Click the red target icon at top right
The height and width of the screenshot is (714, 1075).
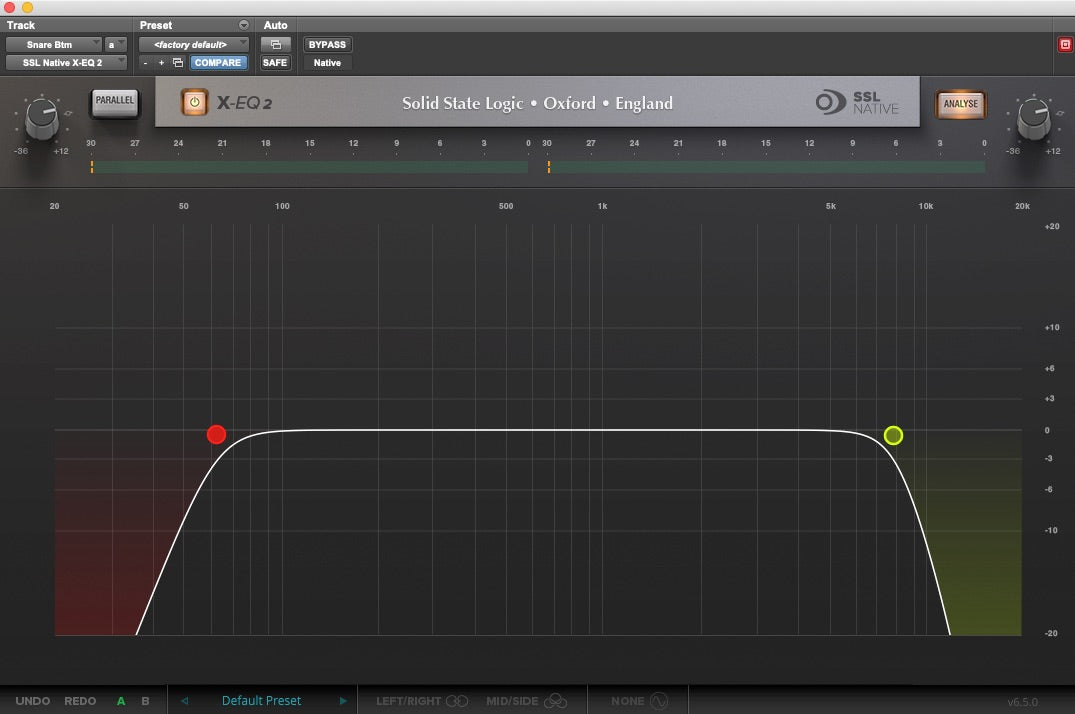click(1065, 45)
